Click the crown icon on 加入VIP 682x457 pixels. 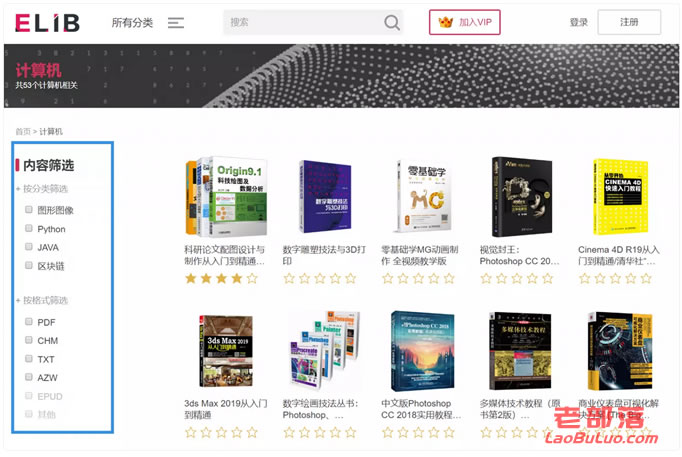445,22
